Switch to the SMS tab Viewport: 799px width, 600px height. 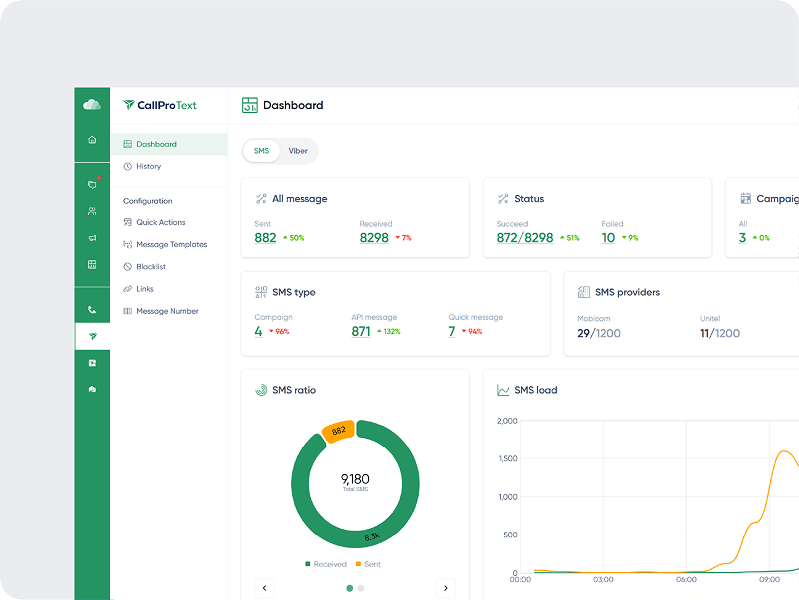pyautogui.click(x=261, y=151)
